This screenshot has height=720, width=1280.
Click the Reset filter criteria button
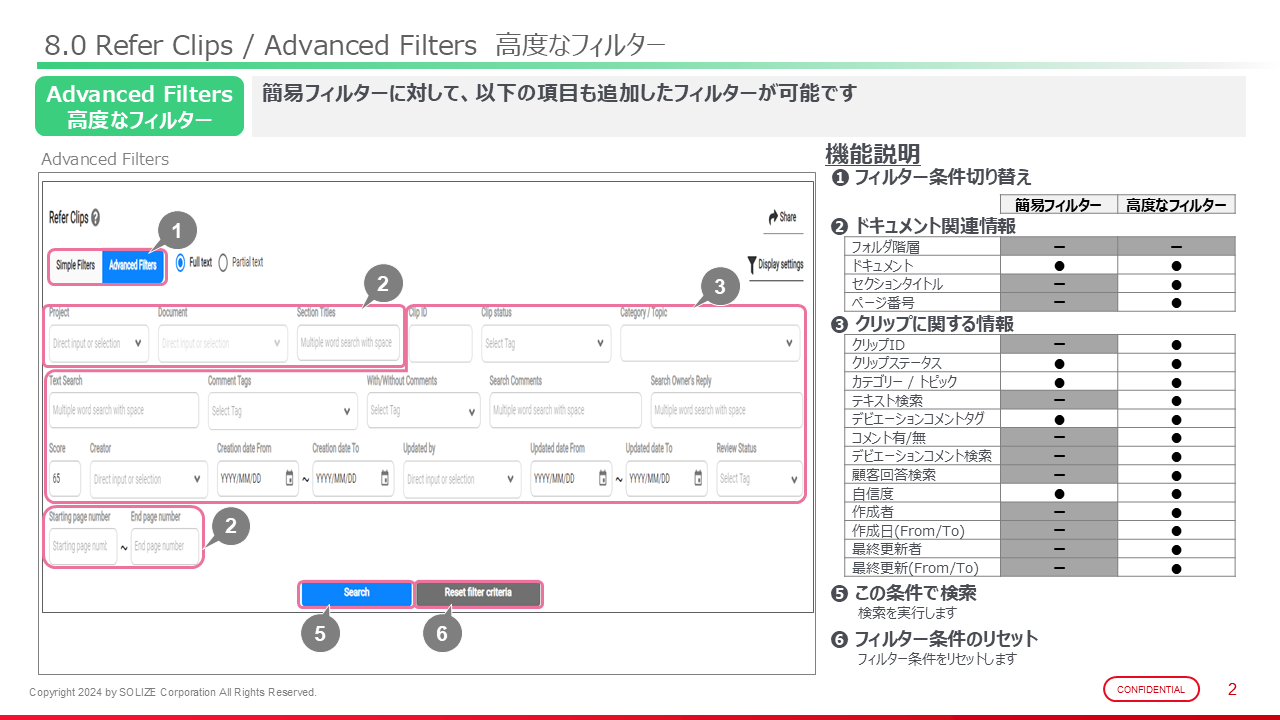point(478,593)
